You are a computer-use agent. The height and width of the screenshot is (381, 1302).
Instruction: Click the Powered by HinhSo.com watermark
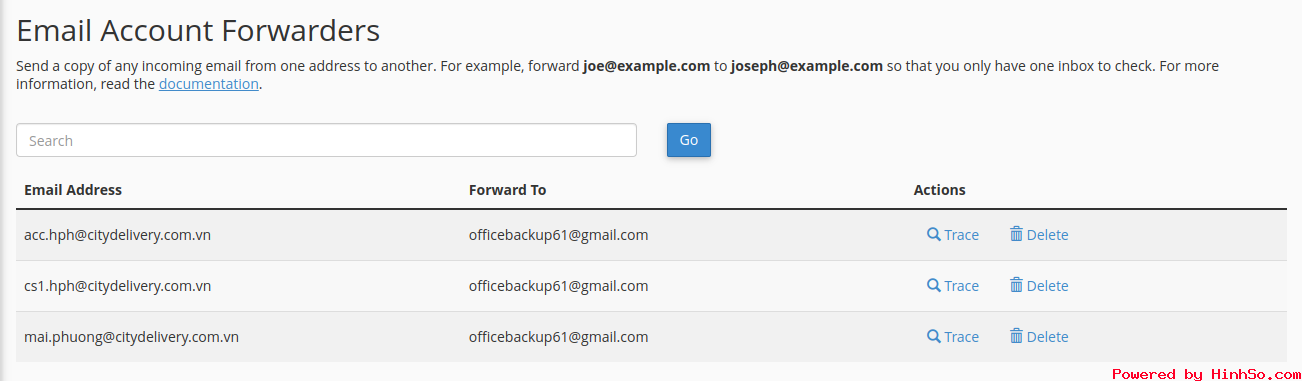(1205, 374)
